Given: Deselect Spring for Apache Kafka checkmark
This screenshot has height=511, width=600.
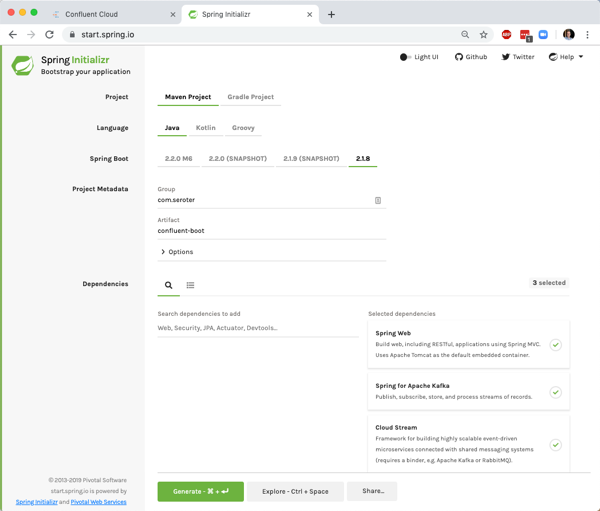Looking at the screenshot, I should [556, 392].
